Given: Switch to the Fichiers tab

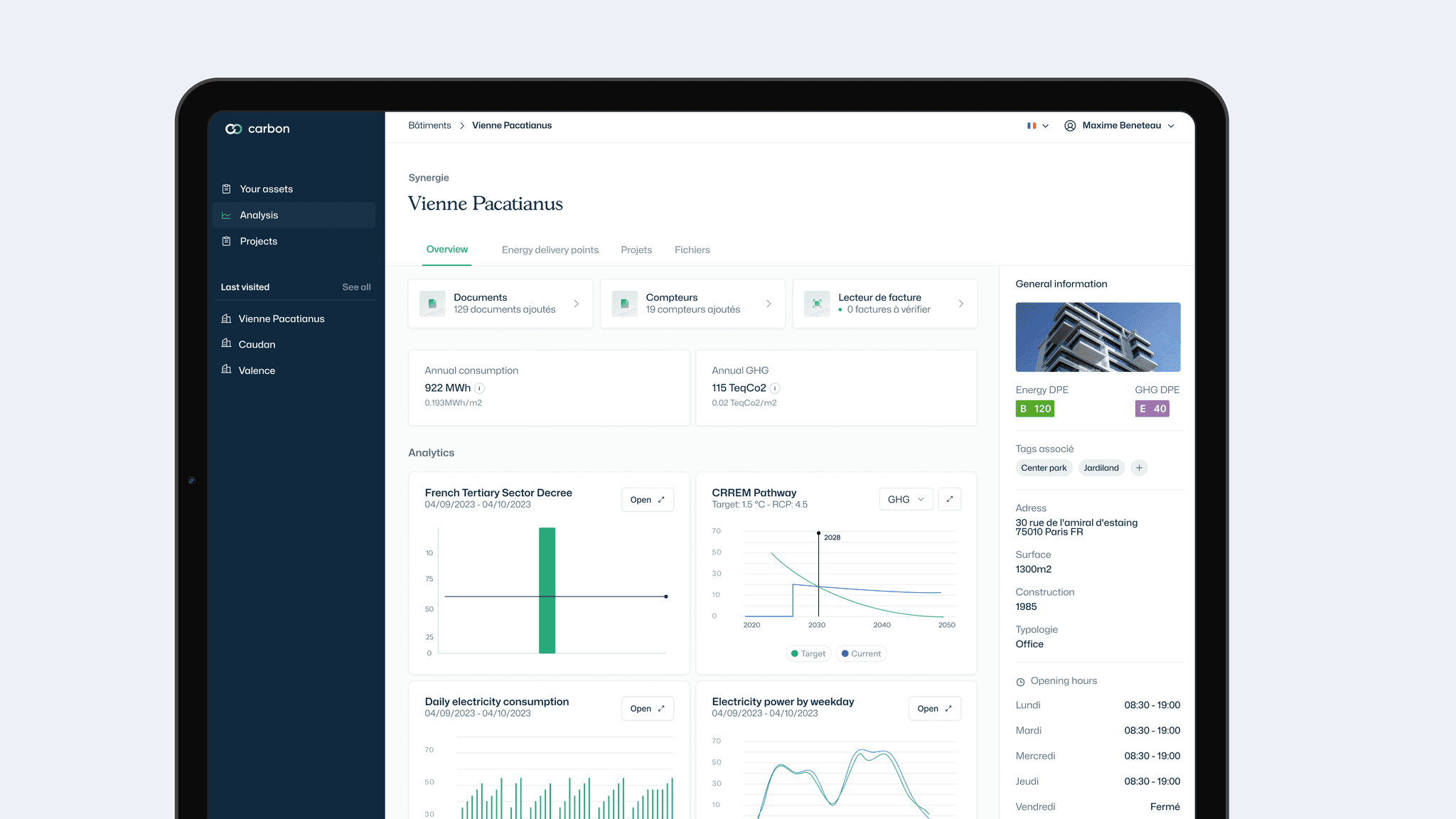Looking at the screenshot, I should 692,250.
